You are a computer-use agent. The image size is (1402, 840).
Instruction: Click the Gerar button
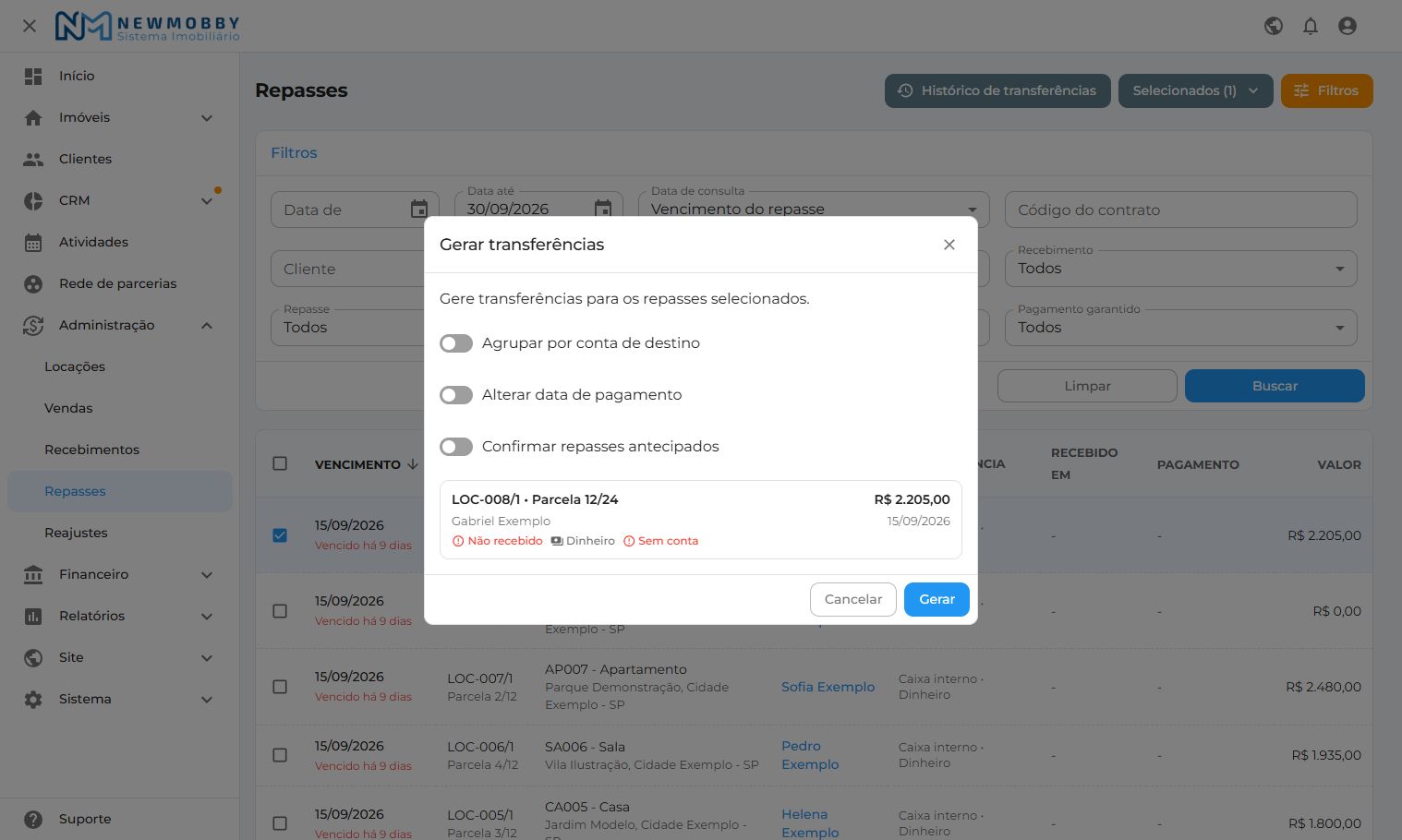click(x=937, y=599)
